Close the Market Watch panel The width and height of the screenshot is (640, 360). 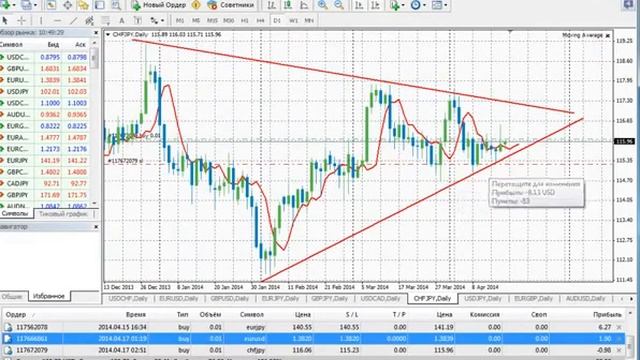(96, 33)
